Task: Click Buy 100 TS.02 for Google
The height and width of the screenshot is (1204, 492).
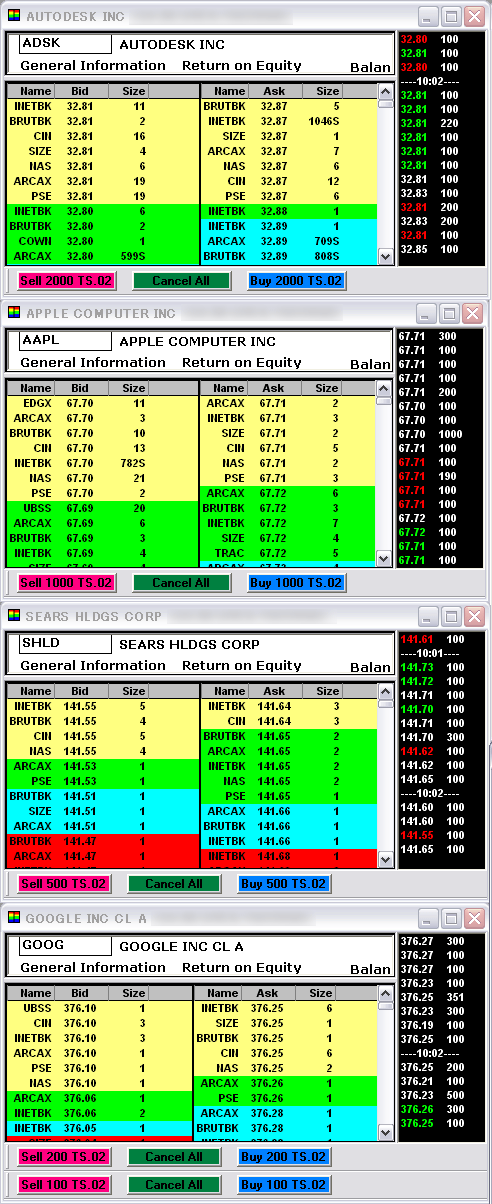Action: 284,1185
